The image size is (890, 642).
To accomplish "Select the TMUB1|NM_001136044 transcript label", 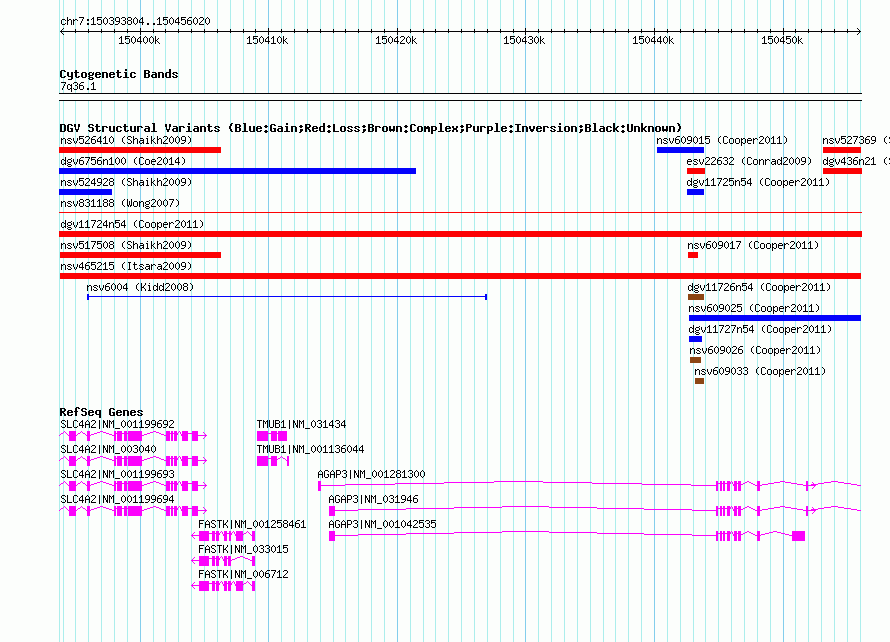I will click(x=310, y=449).
